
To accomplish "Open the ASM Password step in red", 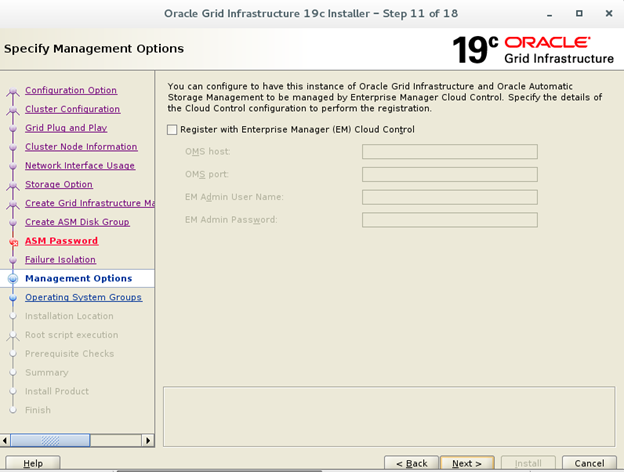I will 61,241.
